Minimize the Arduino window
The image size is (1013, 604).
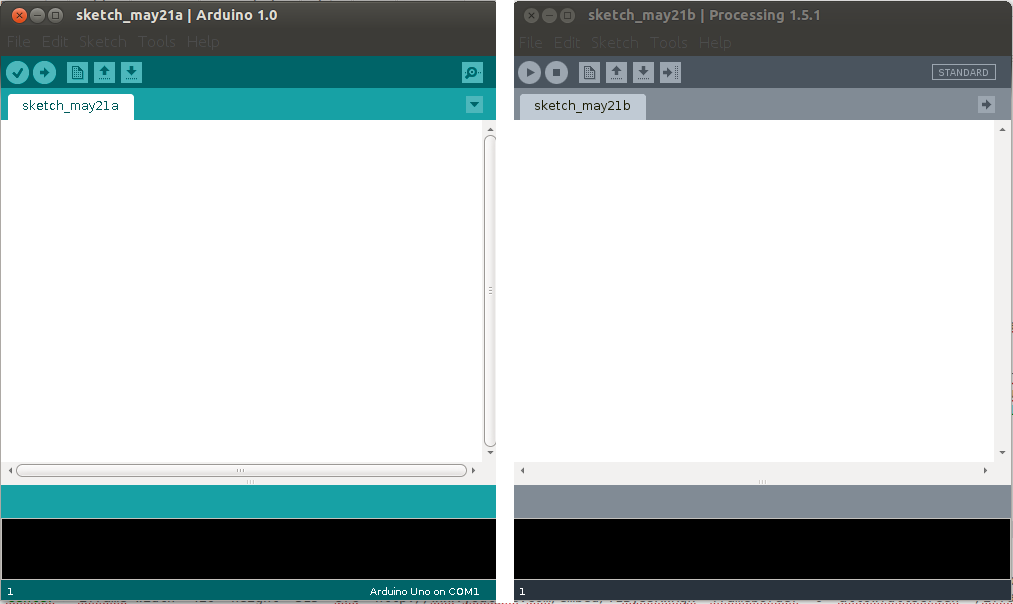point(37,16)
